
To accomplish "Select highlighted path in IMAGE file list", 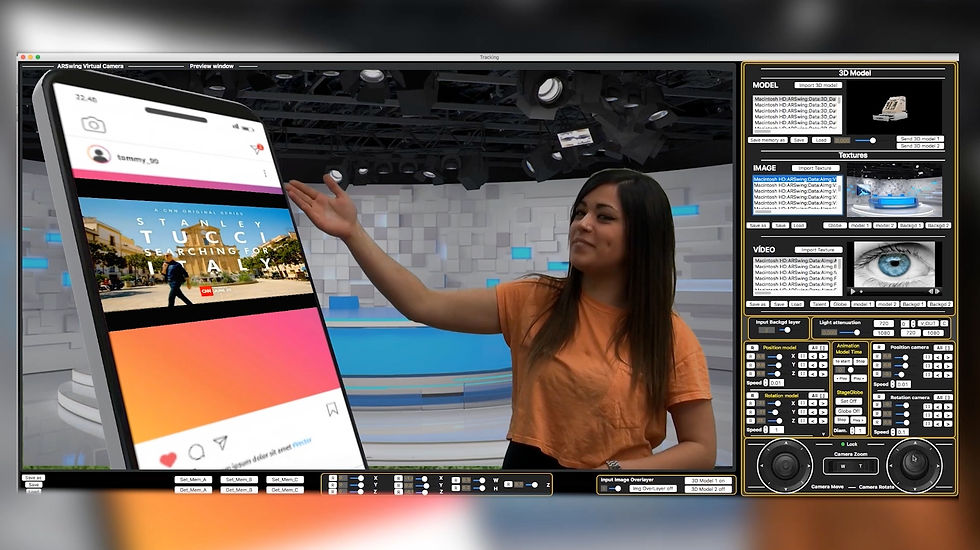I will [x=795, y=179].
